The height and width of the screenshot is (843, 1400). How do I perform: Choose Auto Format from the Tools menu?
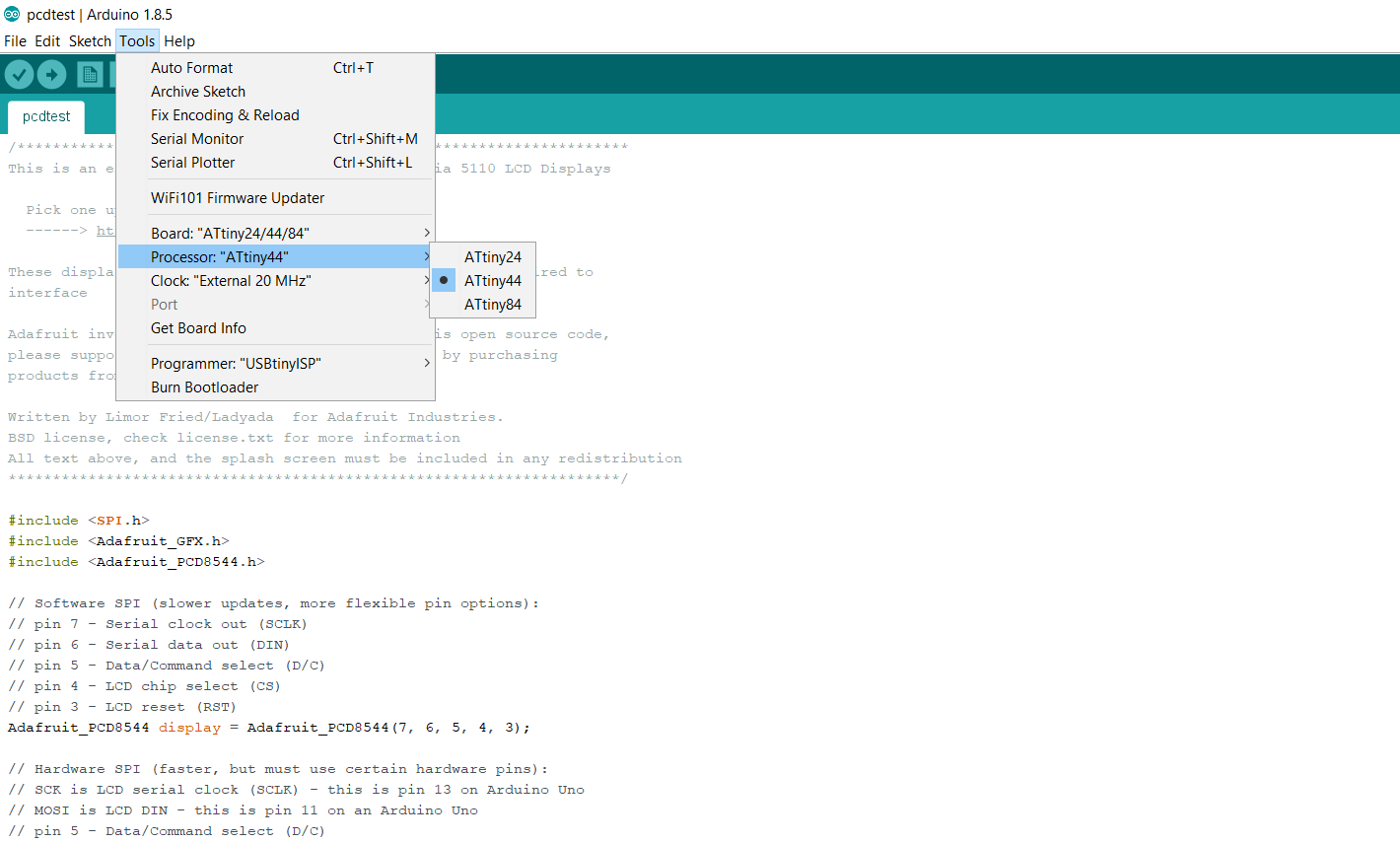click(x=275, y=68)
